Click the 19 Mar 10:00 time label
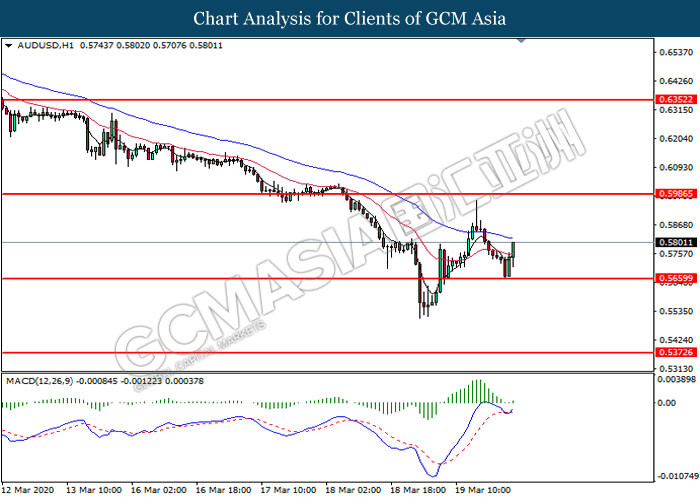Screen dimensions: 700x500 483,490
